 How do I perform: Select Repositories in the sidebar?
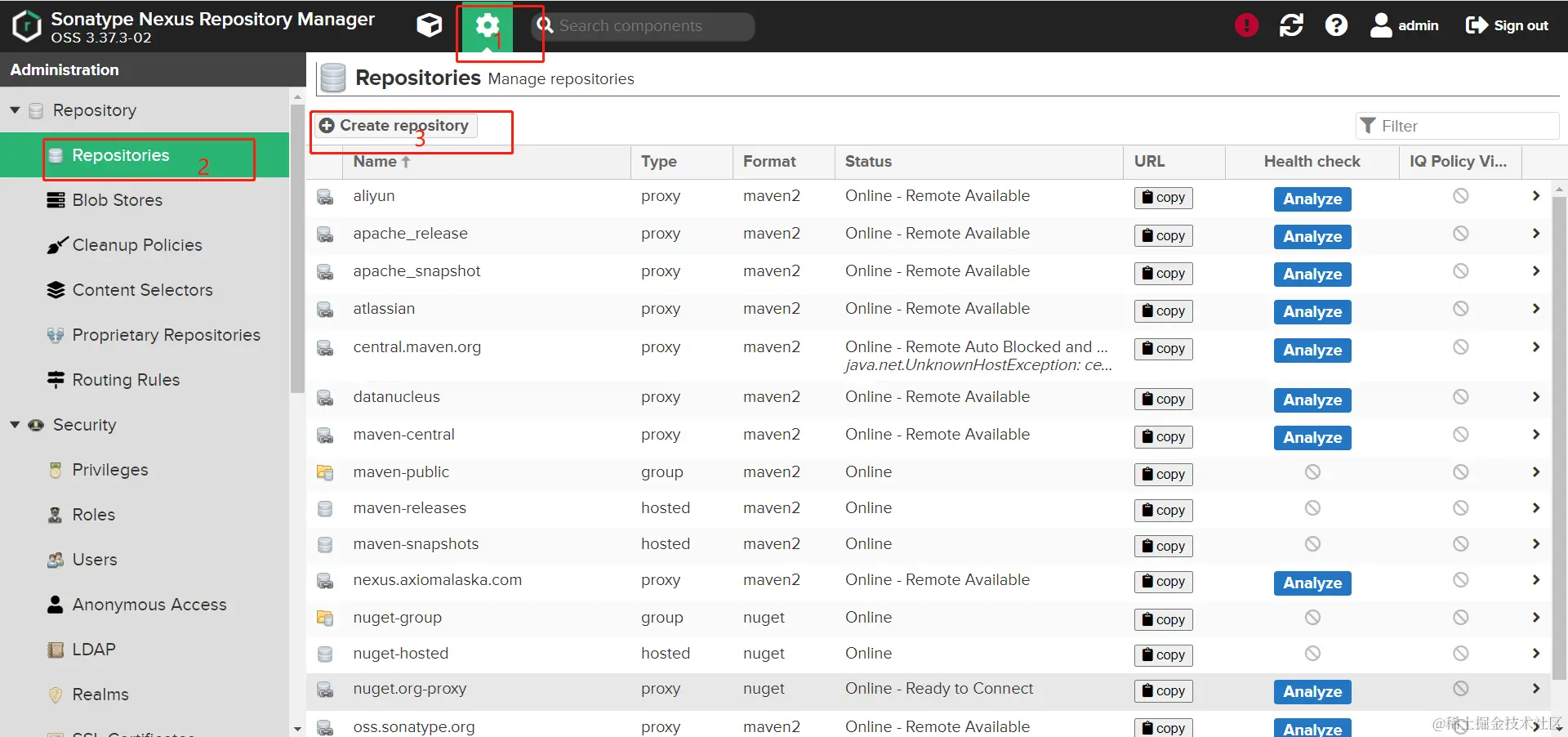[145, 155]
